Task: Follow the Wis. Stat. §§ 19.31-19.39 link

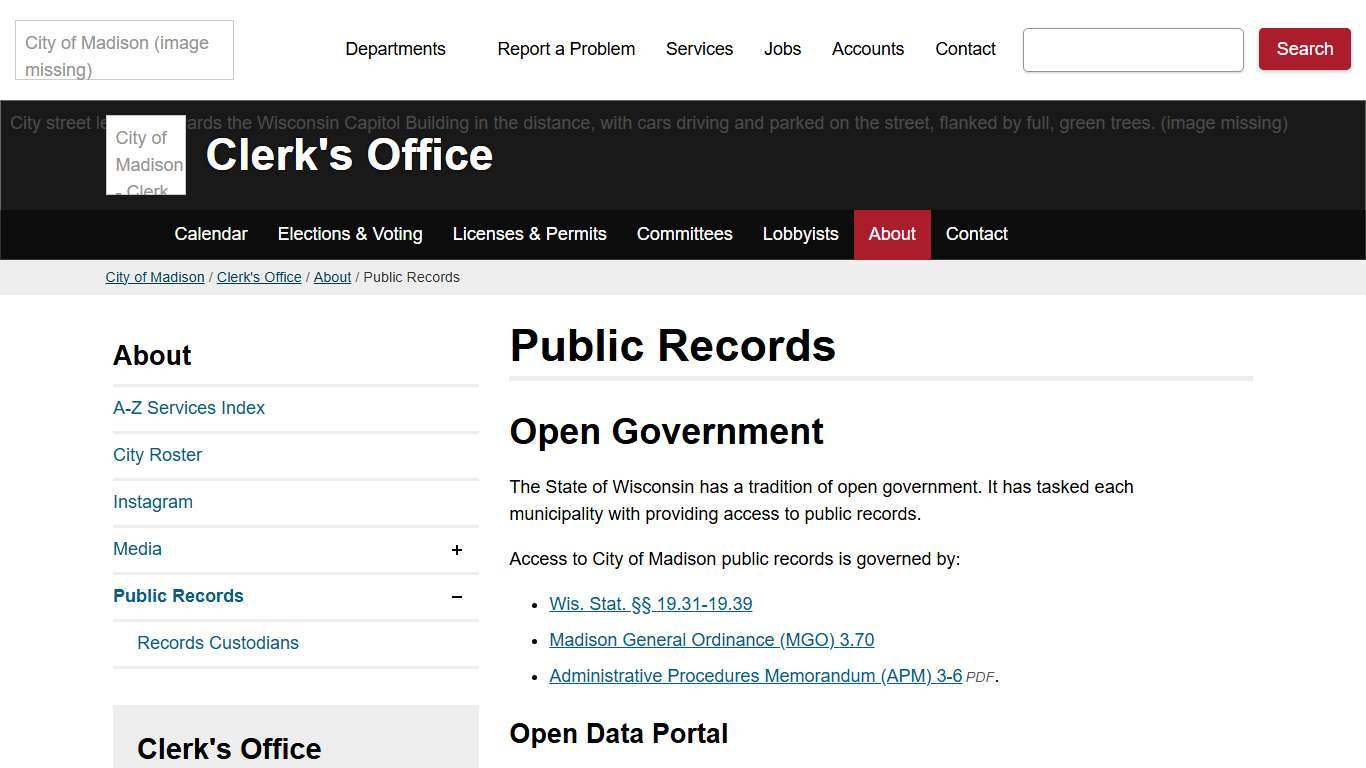Action: point(650,604)
